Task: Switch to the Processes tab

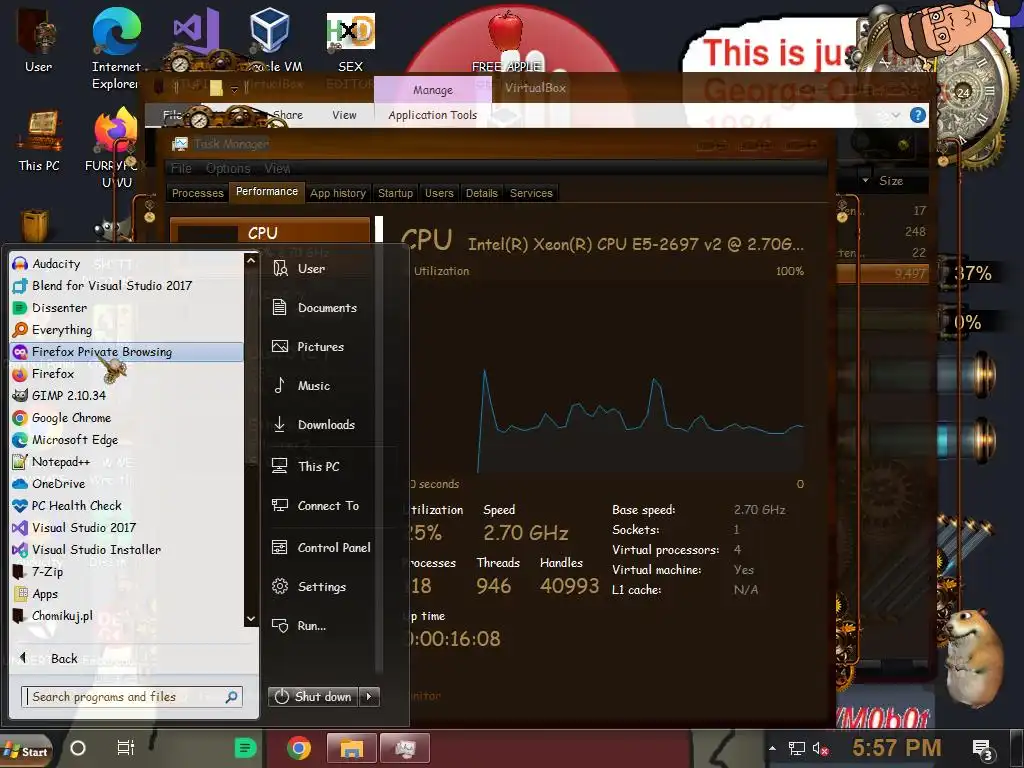Action: click(197, 193)
